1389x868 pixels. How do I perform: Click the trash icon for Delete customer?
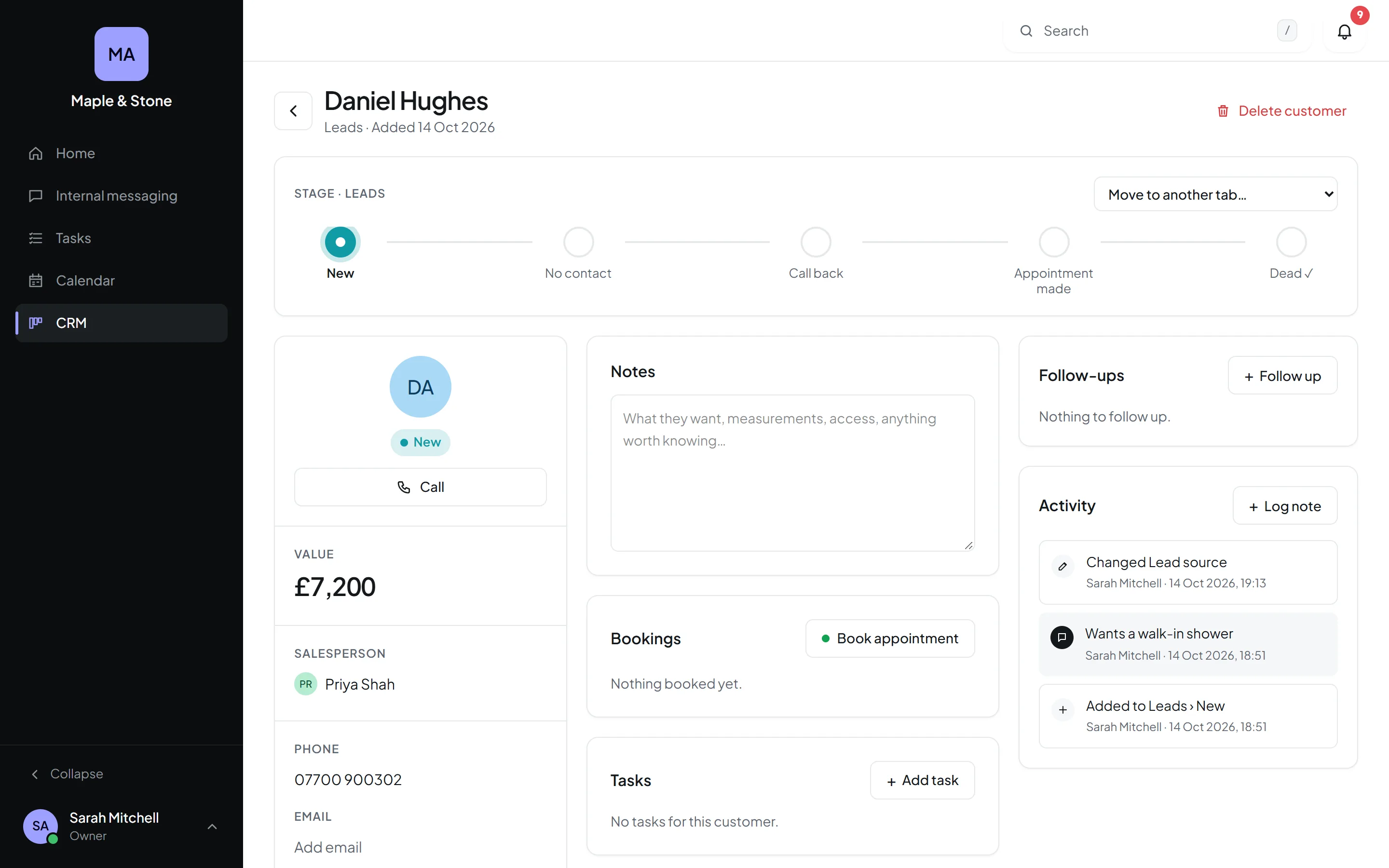(1223, 111)
